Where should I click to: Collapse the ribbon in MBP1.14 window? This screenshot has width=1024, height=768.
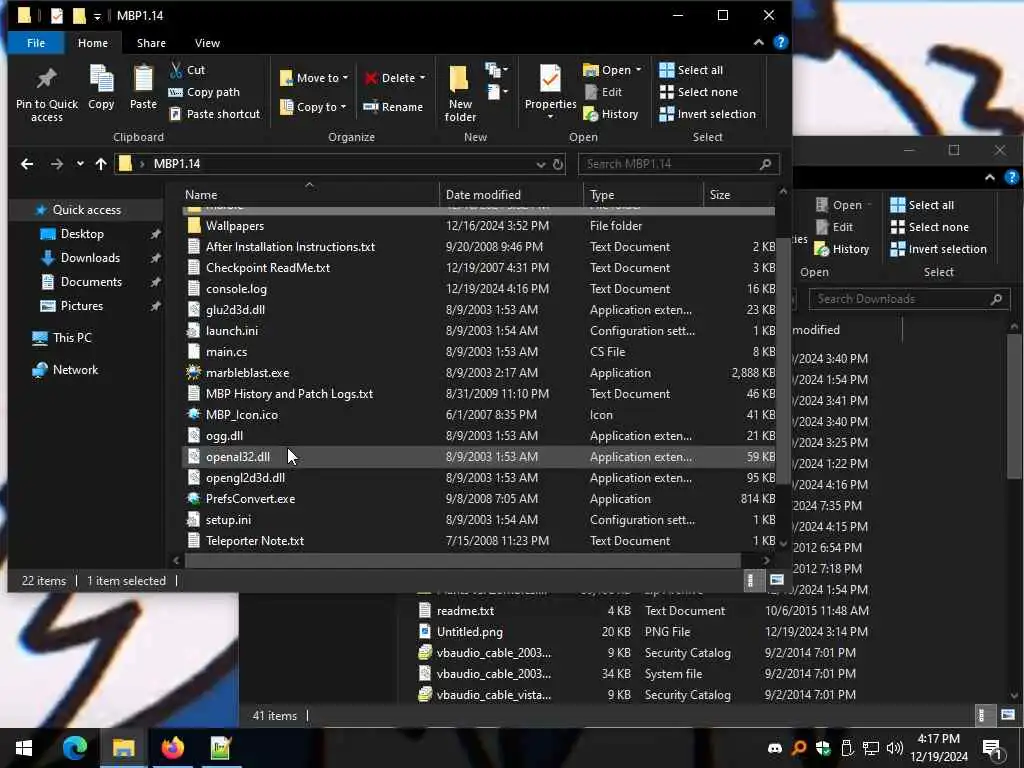(x=759, y=42)
